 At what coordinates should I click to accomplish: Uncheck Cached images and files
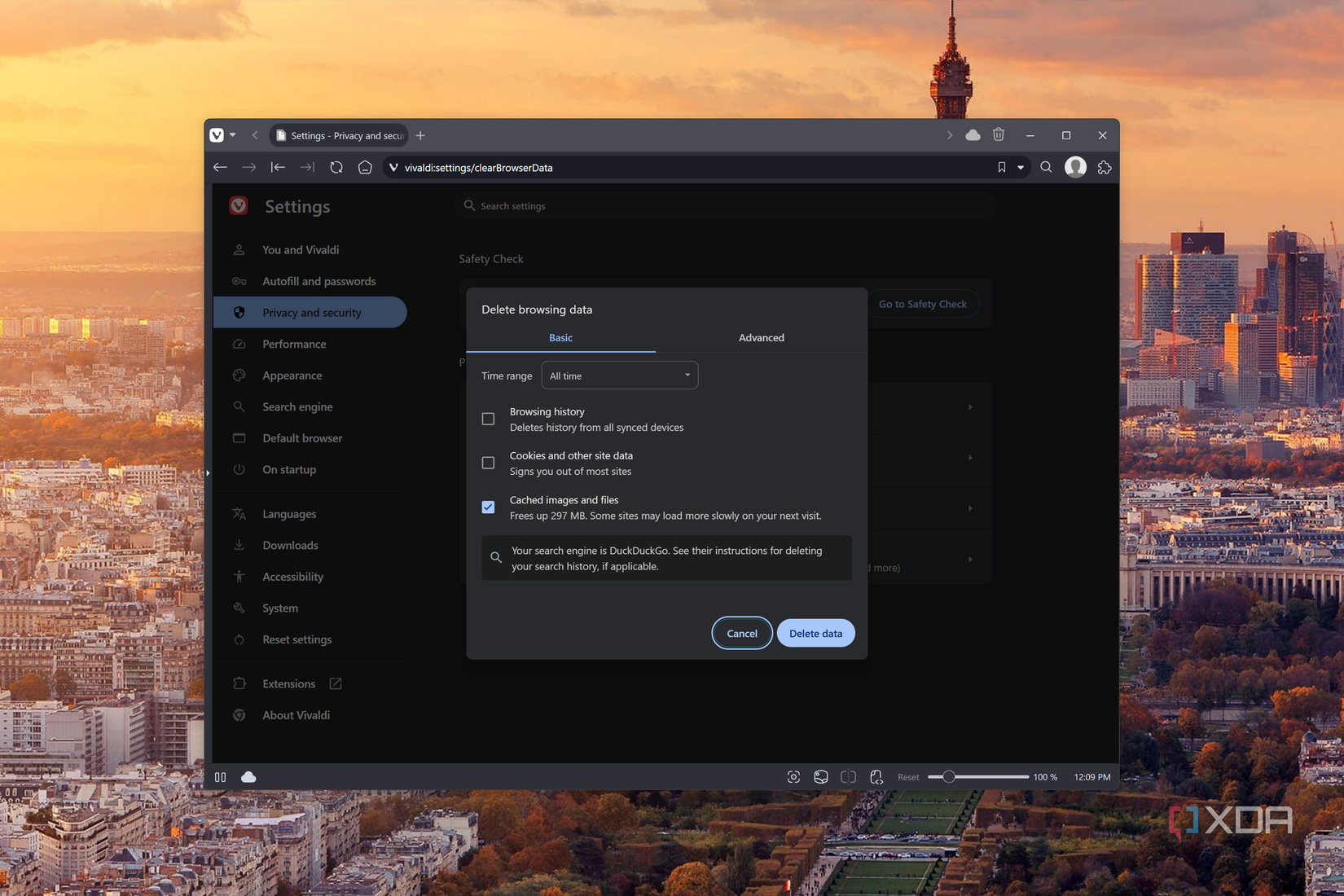[x=488, y=507]
